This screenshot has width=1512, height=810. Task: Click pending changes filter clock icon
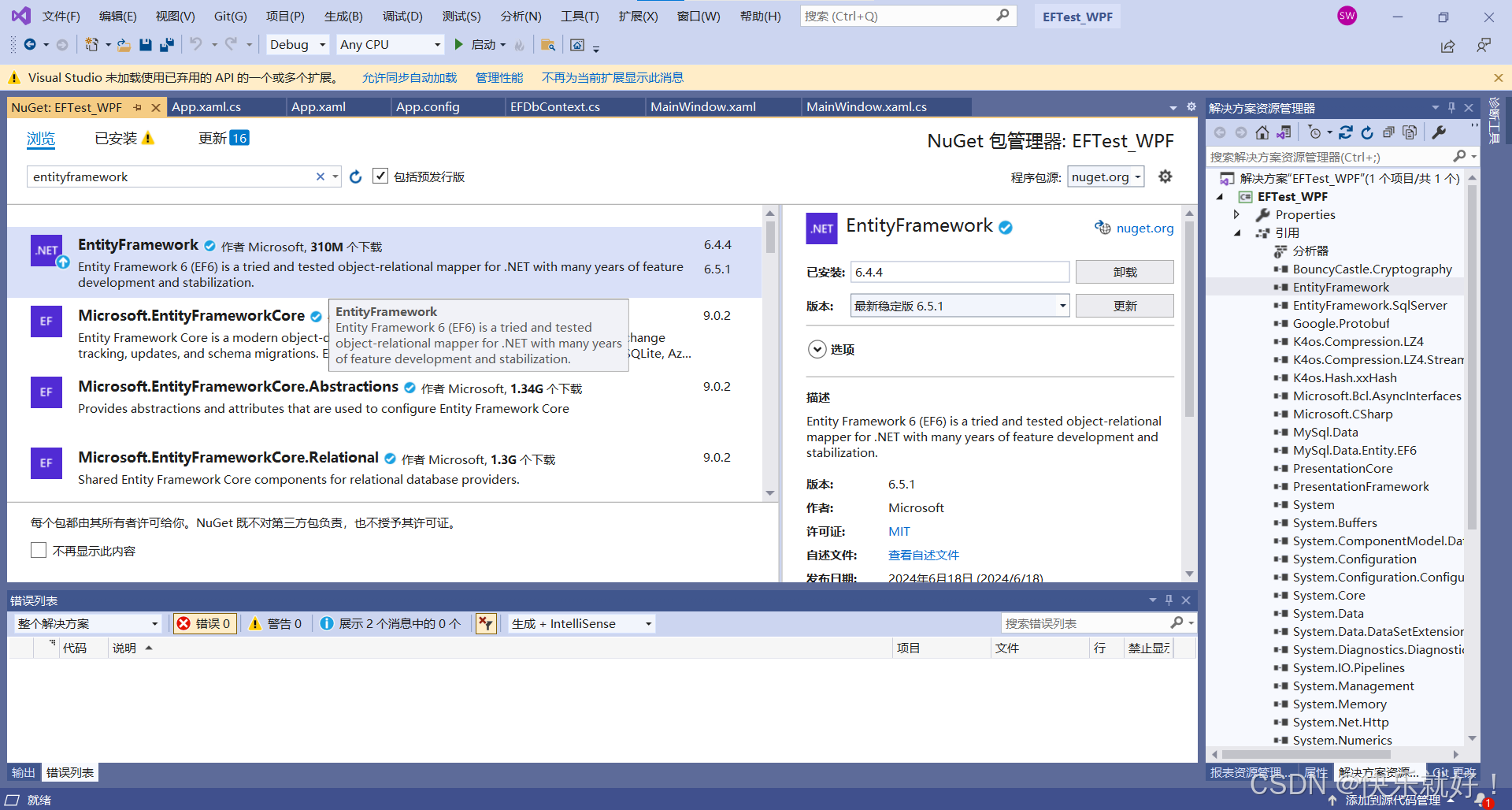coord(1314,132)
